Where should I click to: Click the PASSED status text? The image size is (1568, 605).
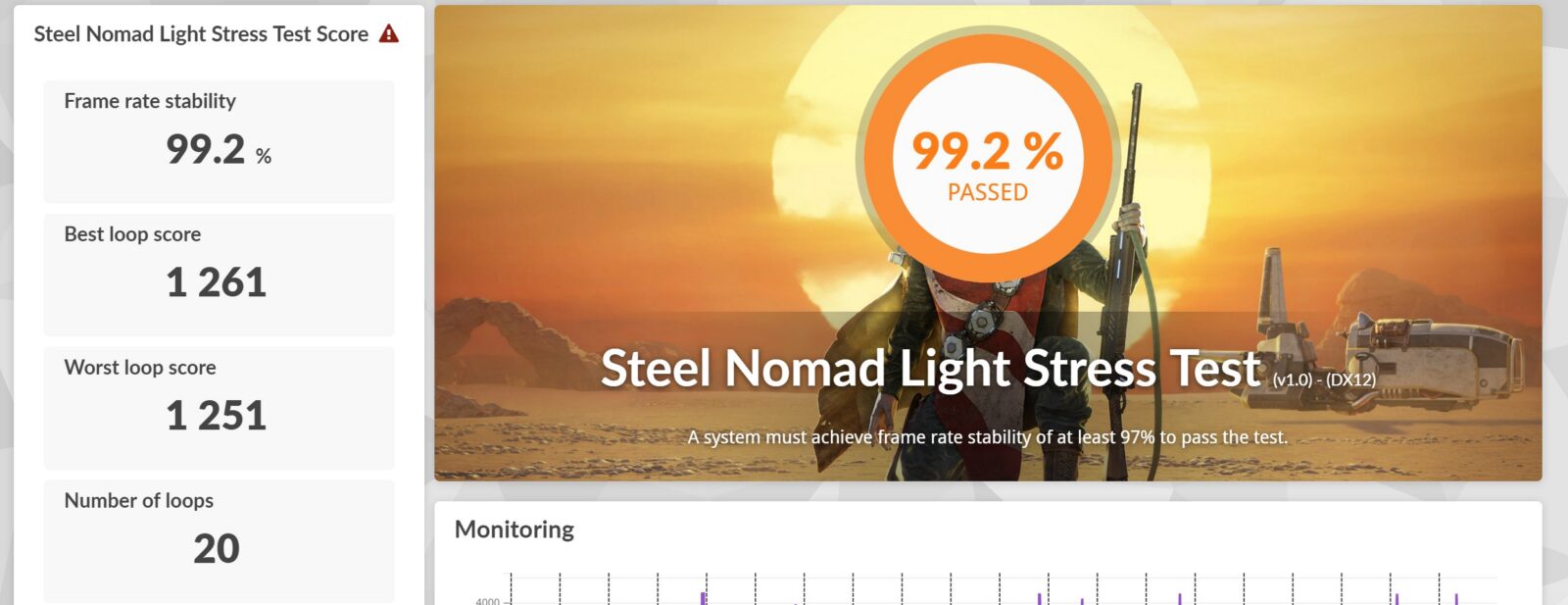[987, 192]
